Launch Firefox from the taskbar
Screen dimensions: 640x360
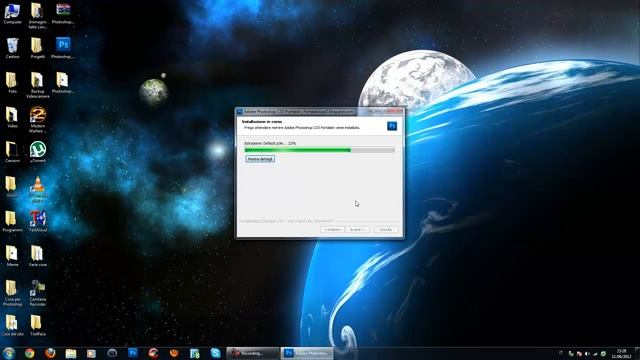click(50, 353)
